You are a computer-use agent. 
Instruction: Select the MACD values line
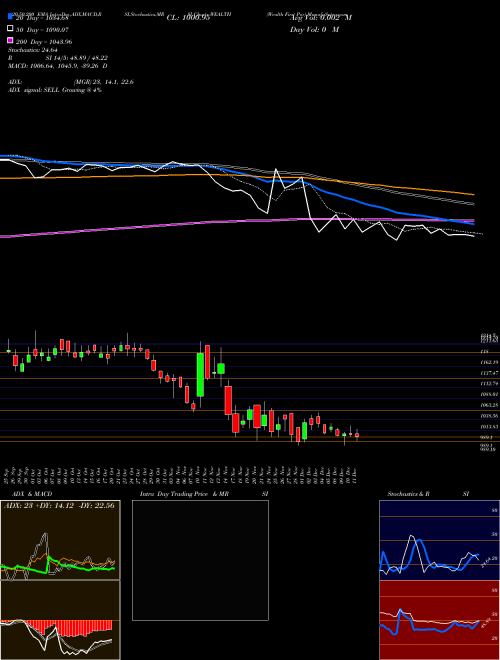[58, 66]
